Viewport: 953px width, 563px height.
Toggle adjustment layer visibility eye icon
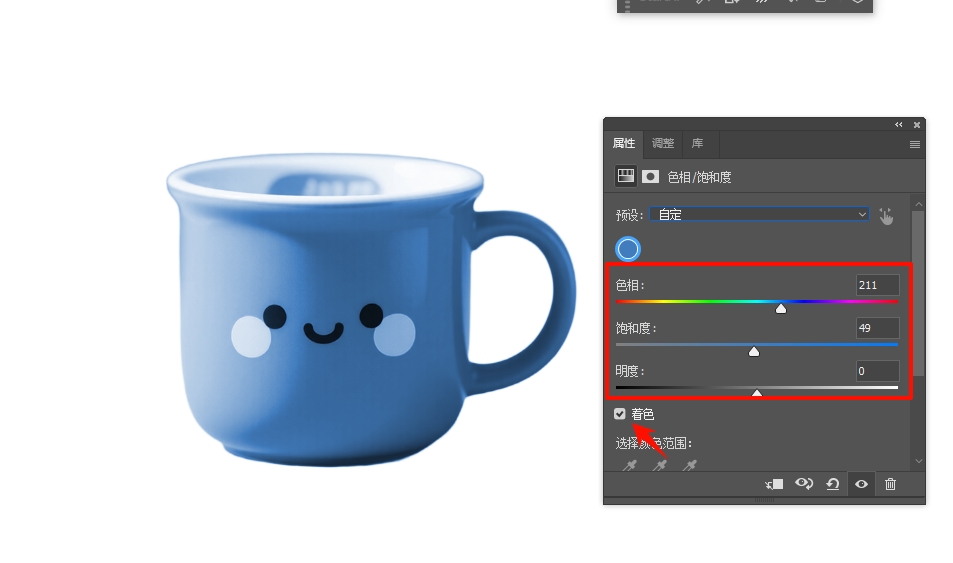coord(861,484)
